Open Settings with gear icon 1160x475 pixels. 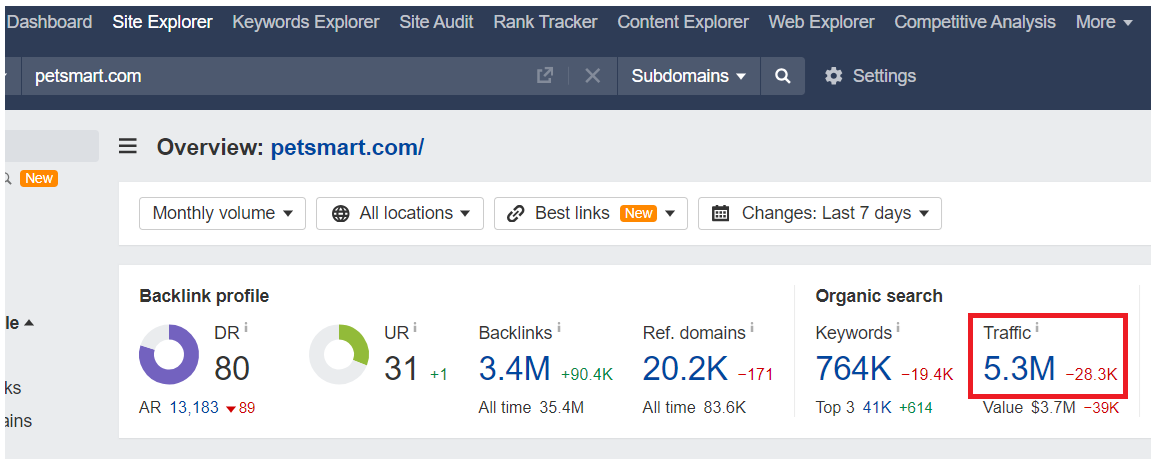point(870,75)
